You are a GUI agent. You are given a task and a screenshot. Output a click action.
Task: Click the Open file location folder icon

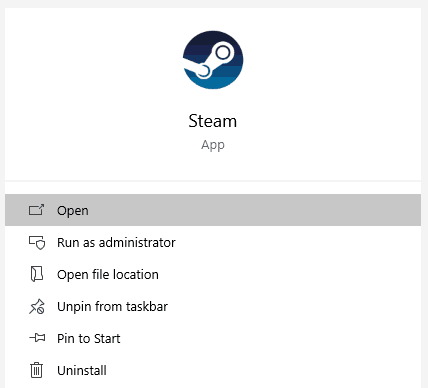pos(37,274)
